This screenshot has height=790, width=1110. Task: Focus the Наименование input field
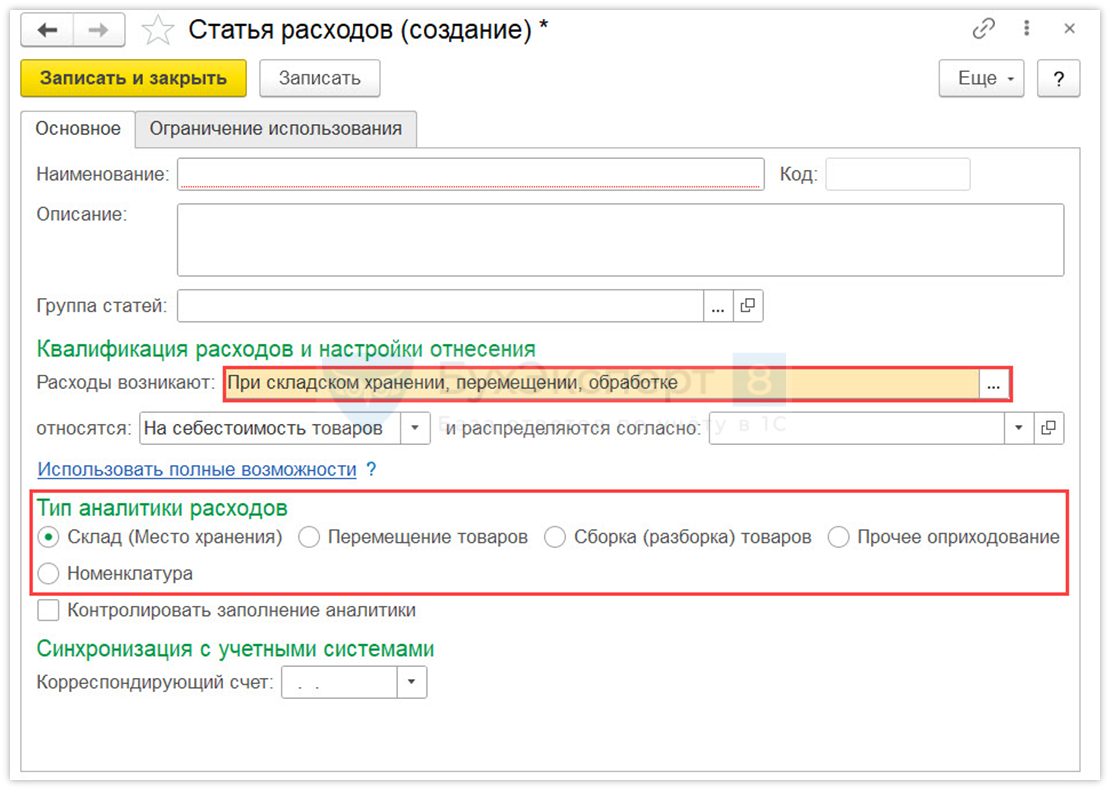point(470,174)
